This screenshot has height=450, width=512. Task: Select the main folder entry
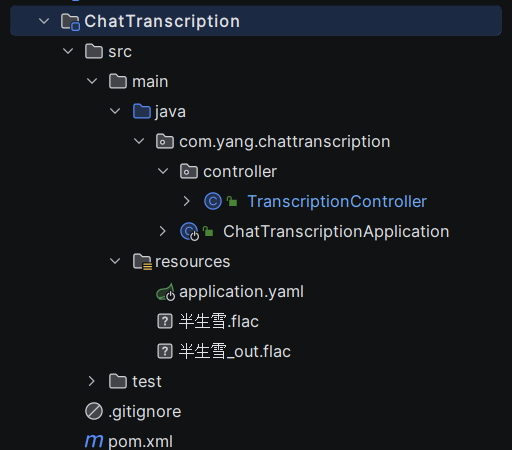click(x=150, y=82)
